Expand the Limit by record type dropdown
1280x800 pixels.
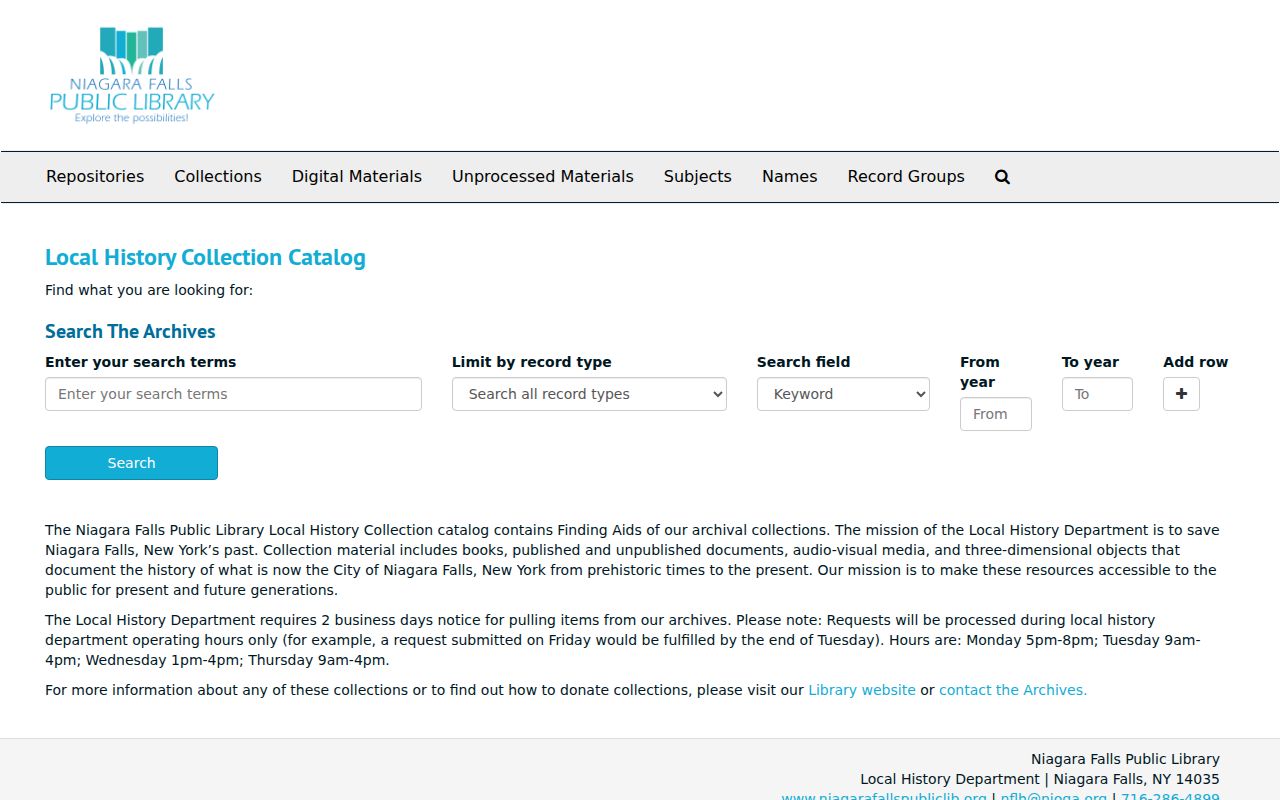(x=589, y=394)
